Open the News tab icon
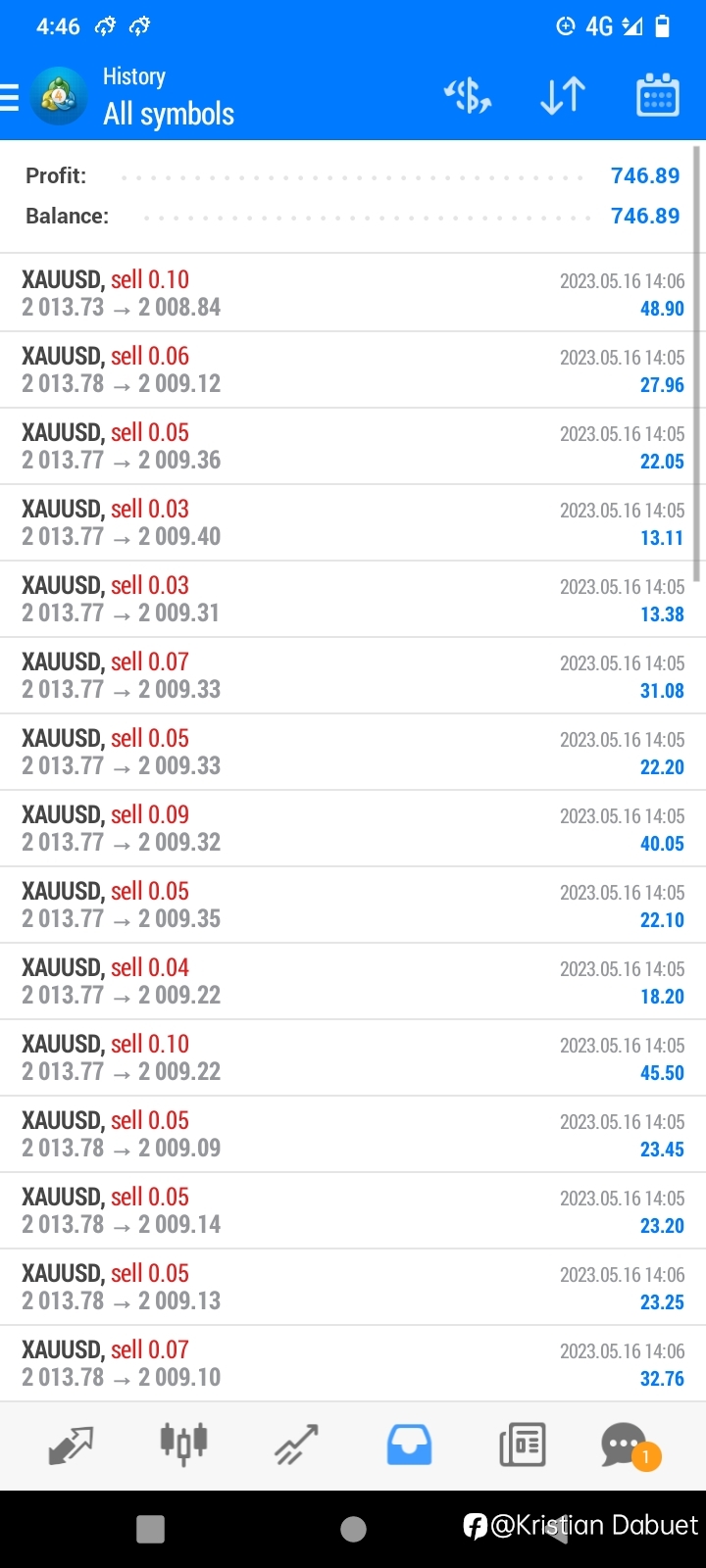Screen dimensions: 706x1568 [522, 1445]
